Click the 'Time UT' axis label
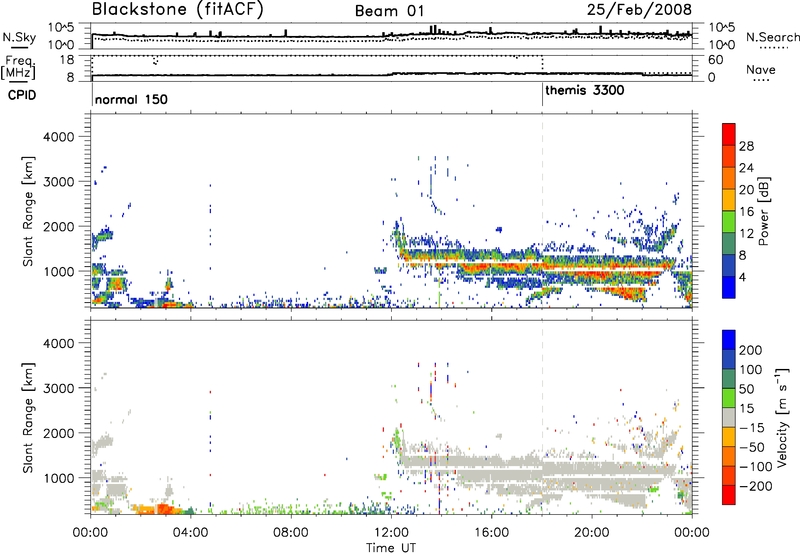 391,548
